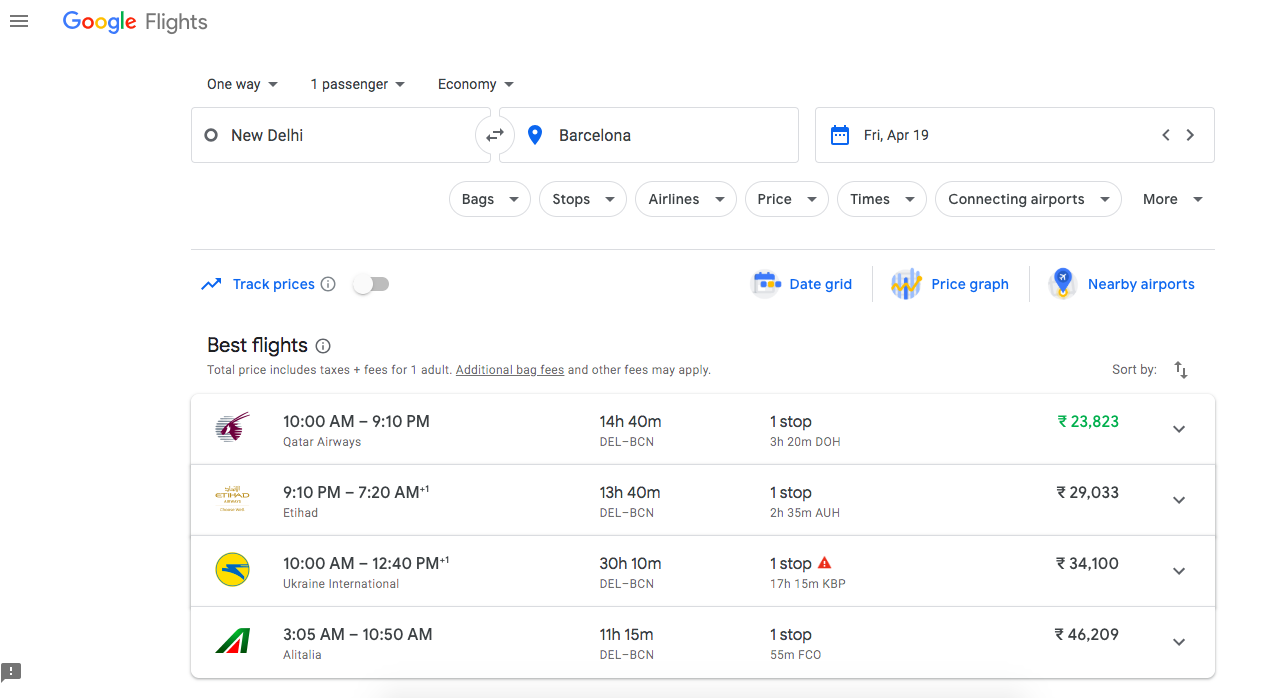Expand the Alitalia flight details

[1179, 642]
